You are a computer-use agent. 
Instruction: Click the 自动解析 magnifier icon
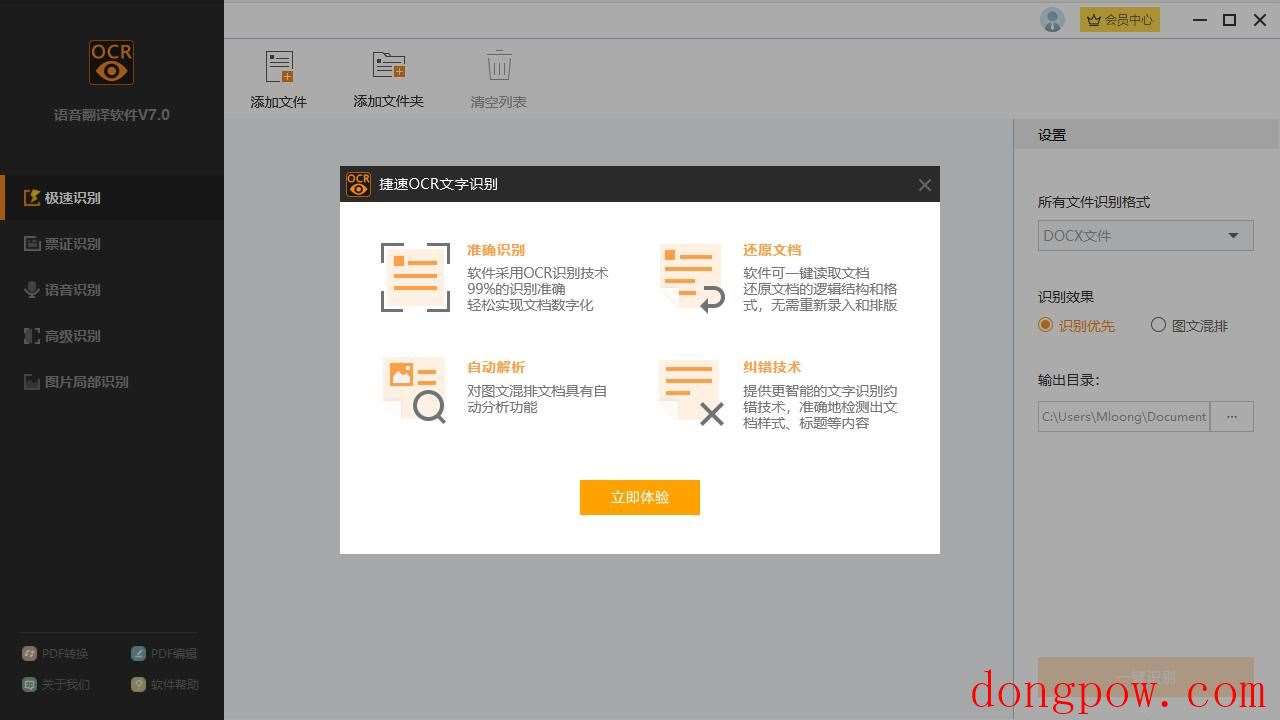click(x=415, y=390)
